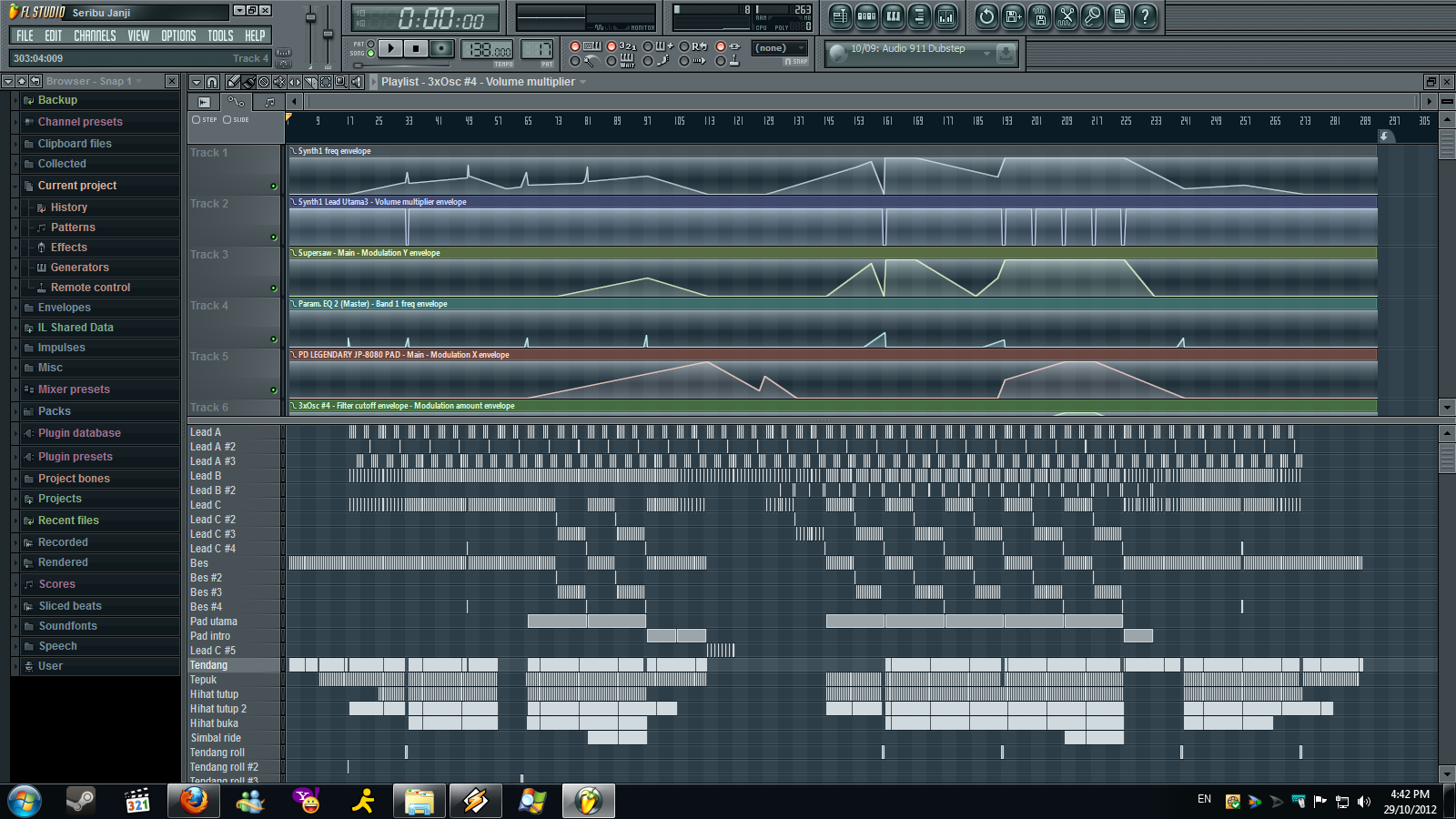The height and width of the screenshot is (819, 1456).
Task: Open Help using the question mark icon
Action: [x=1144, y=16]
